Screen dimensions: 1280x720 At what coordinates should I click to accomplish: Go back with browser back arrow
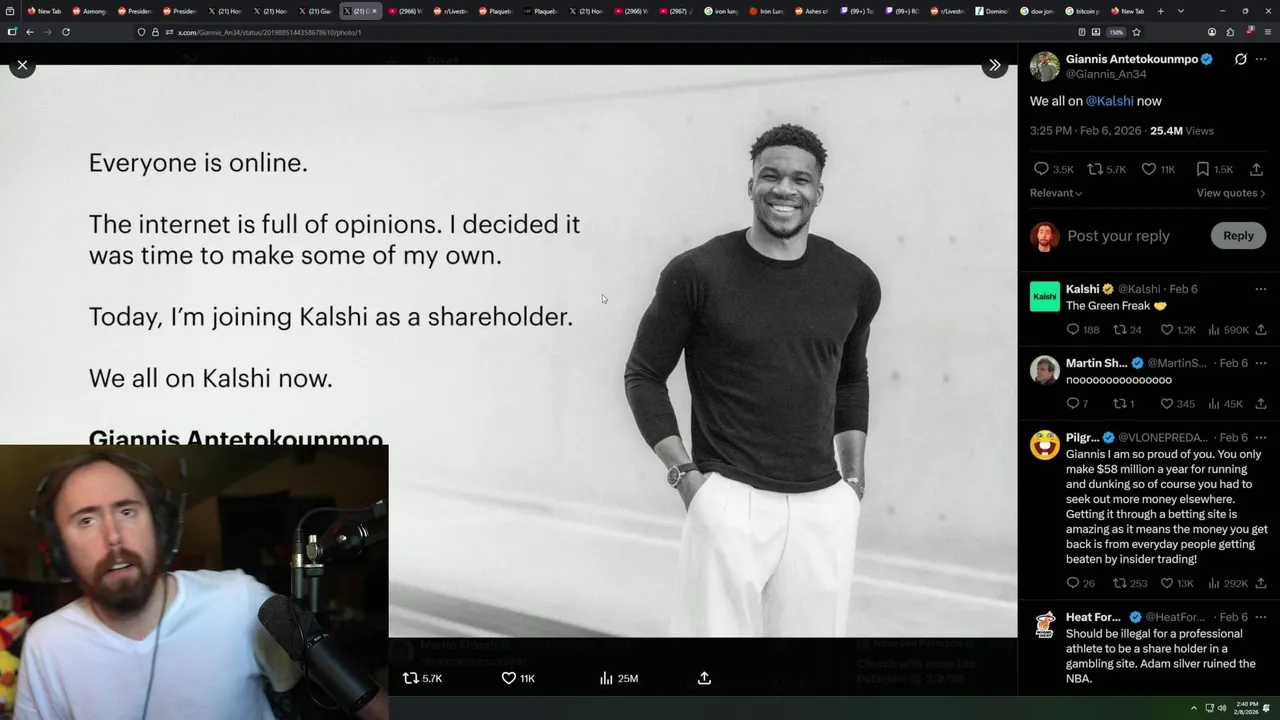tap(30, 32)
